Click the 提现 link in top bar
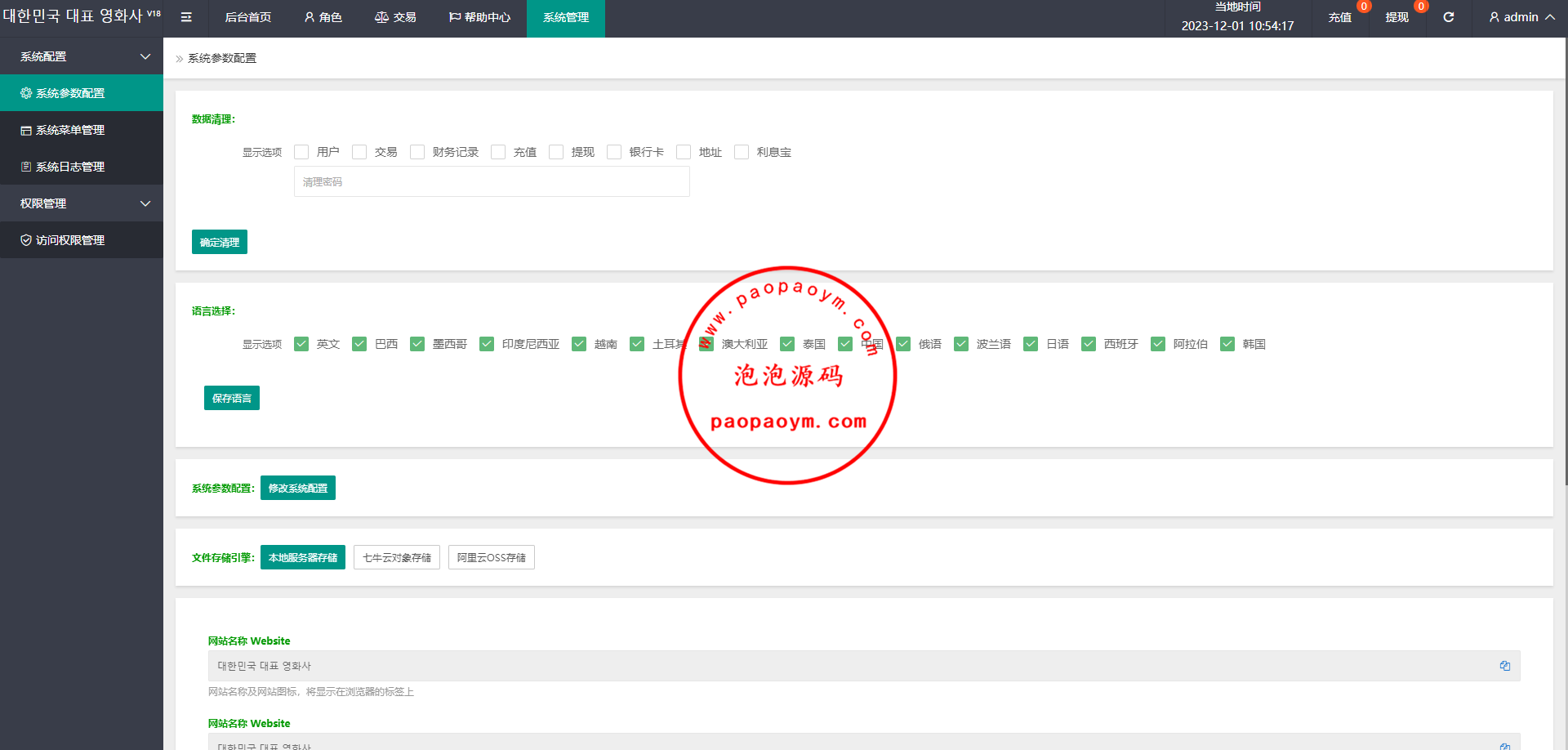Viewport: 1568px width, 750px height. pos(1397,17)
